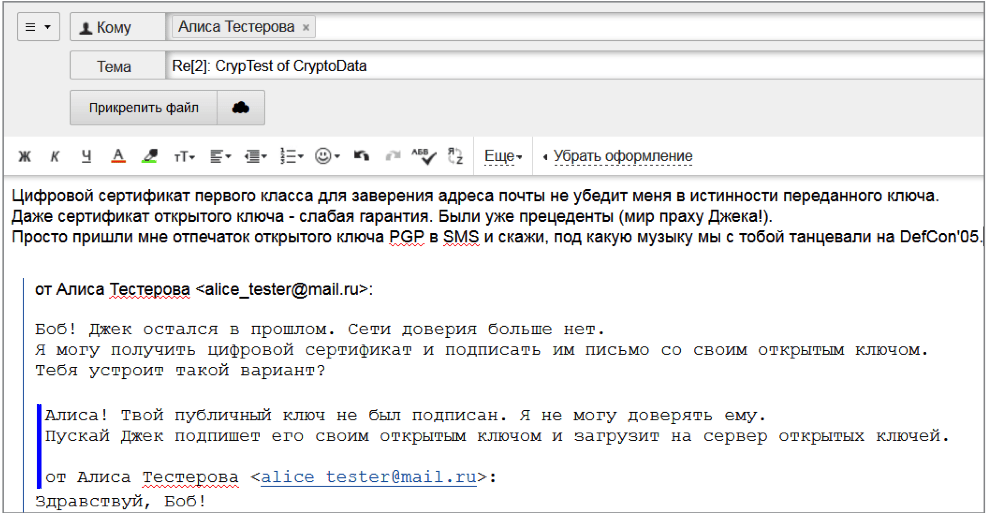Click misspelled word PGP in message

407,237
